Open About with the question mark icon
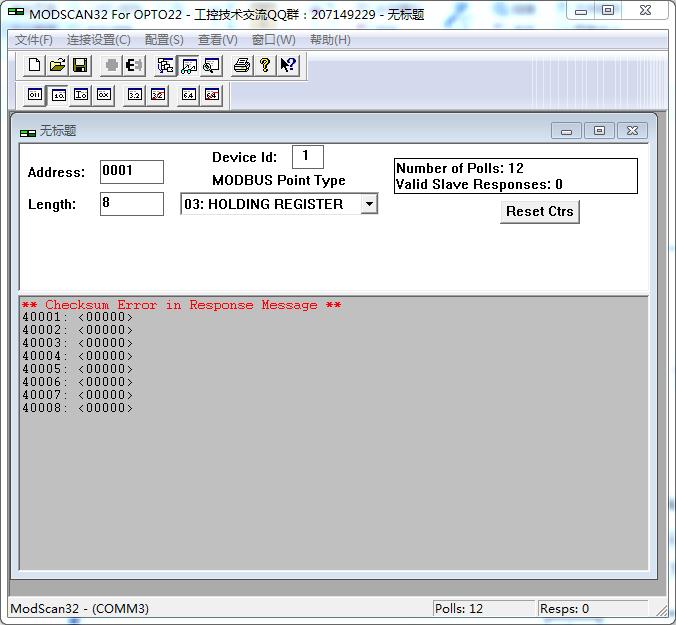The height and width of the screenshot is (625, 676). click(264, 66)
